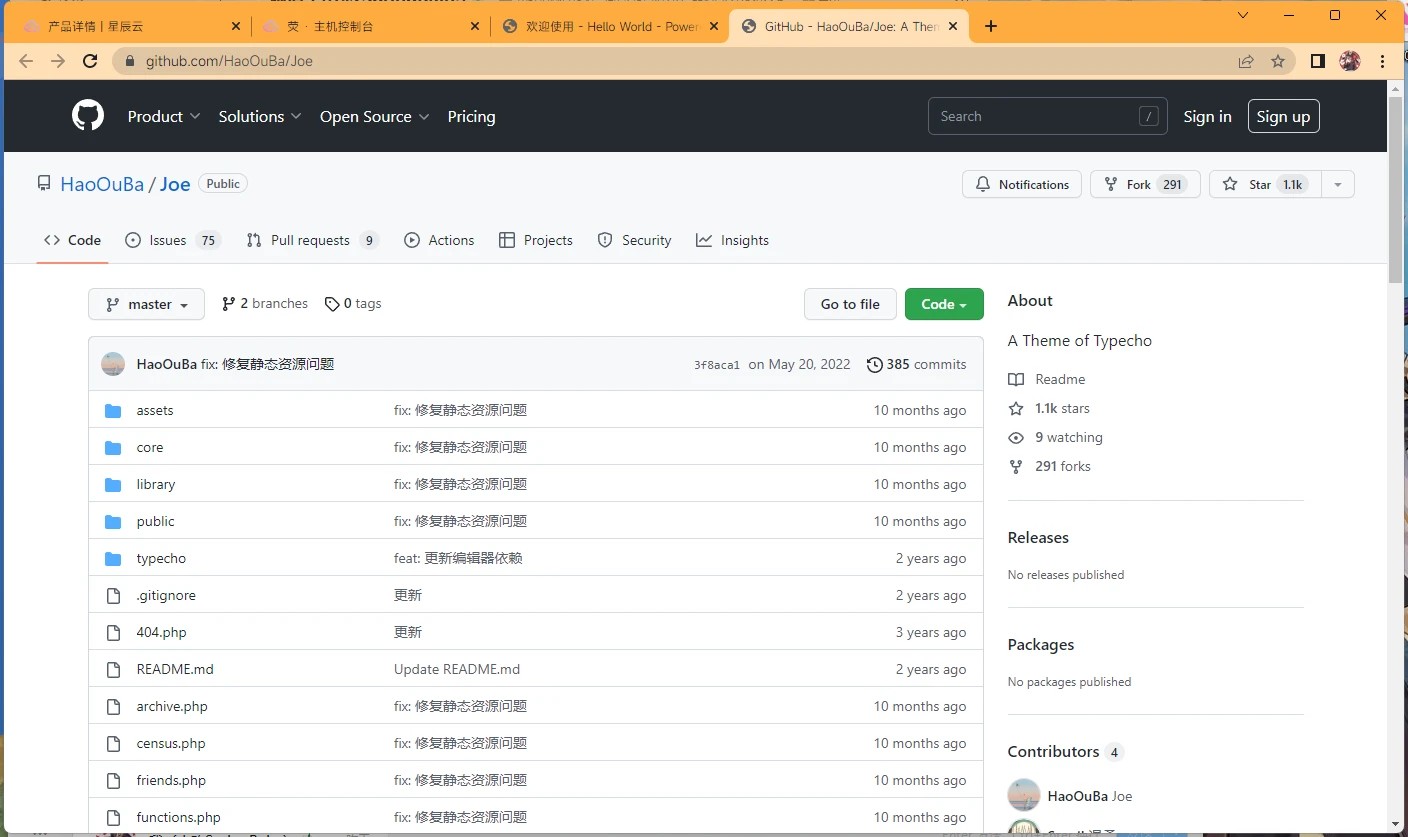Bookmark page with the star icon
1408x837 pixels.
1277,61
